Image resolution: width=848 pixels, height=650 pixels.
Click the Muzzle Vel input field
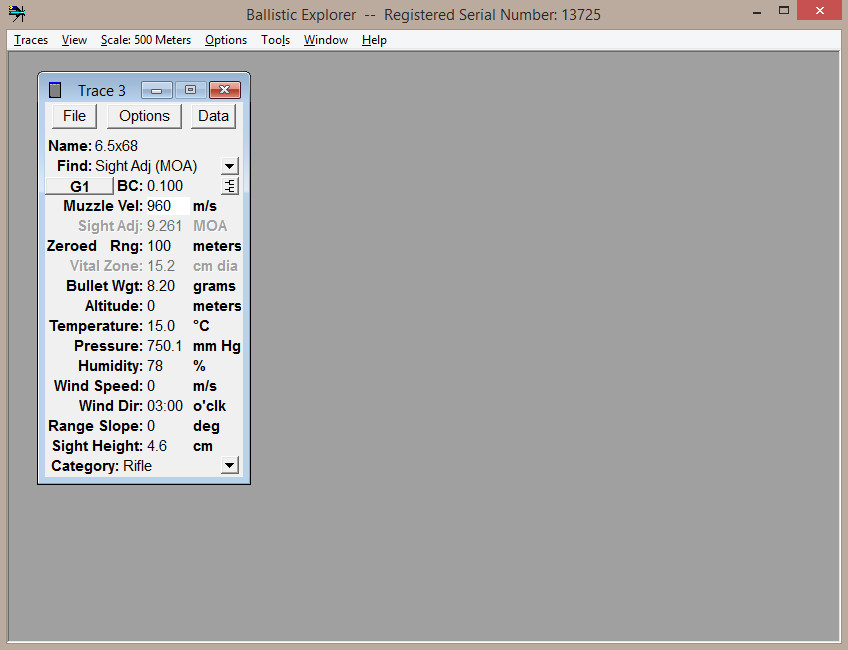(168, 206)
